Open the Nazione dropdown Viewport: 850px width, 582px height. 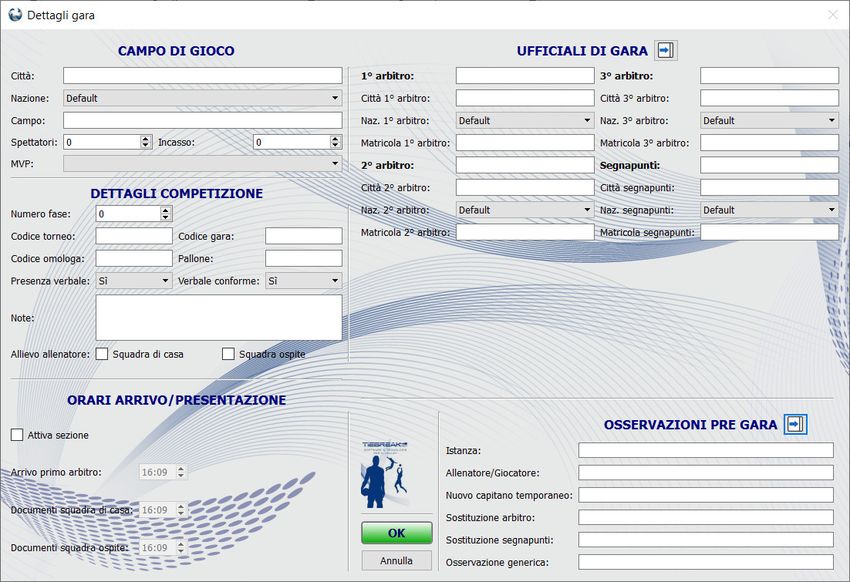[202, 98]
